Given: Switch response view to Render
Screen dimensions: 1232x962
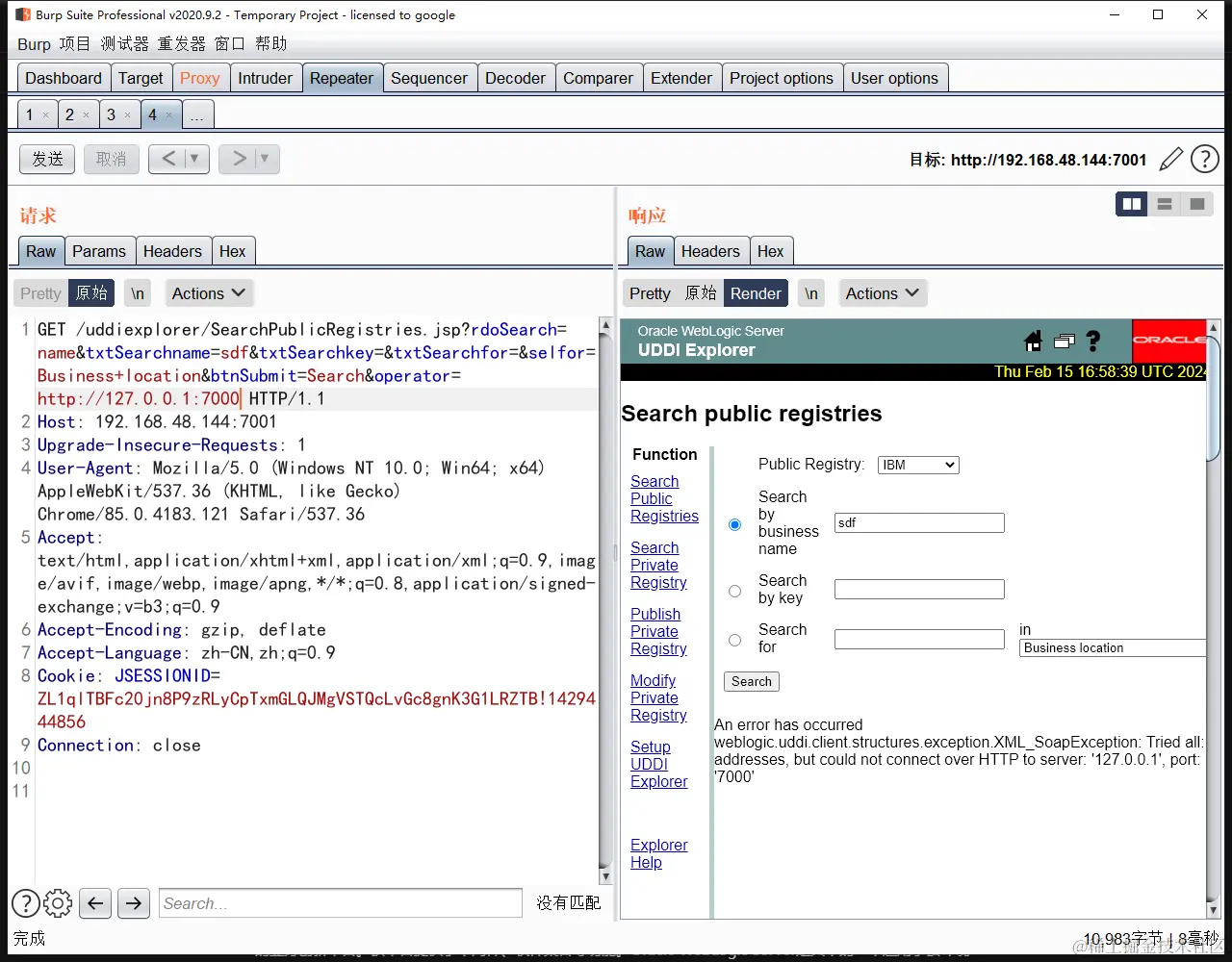Looking at the screenshot, I should (756, 293).
